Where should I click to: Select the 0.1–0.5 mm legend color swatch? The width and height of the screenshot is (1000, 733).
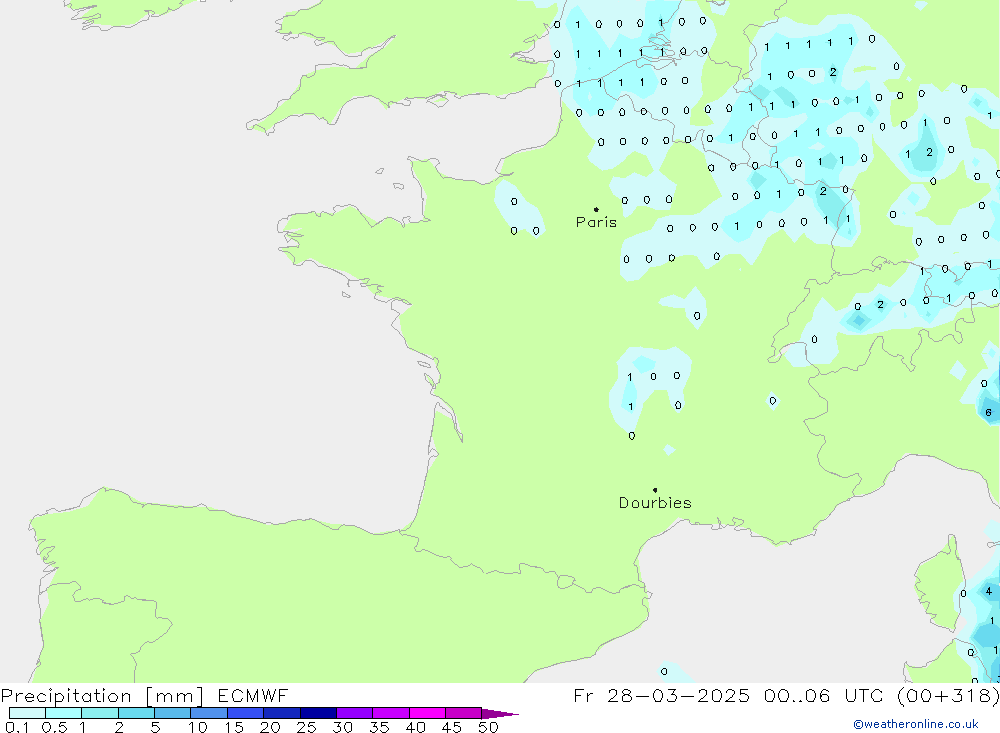[27, 713]
